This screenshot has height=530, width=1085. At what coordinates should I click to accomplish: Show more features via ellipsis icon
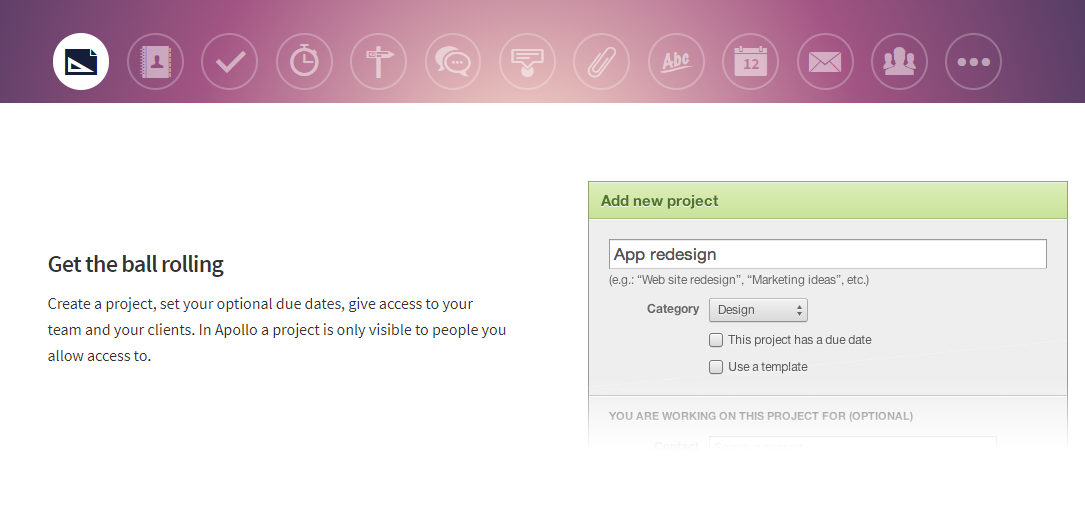tap(973, 62)
